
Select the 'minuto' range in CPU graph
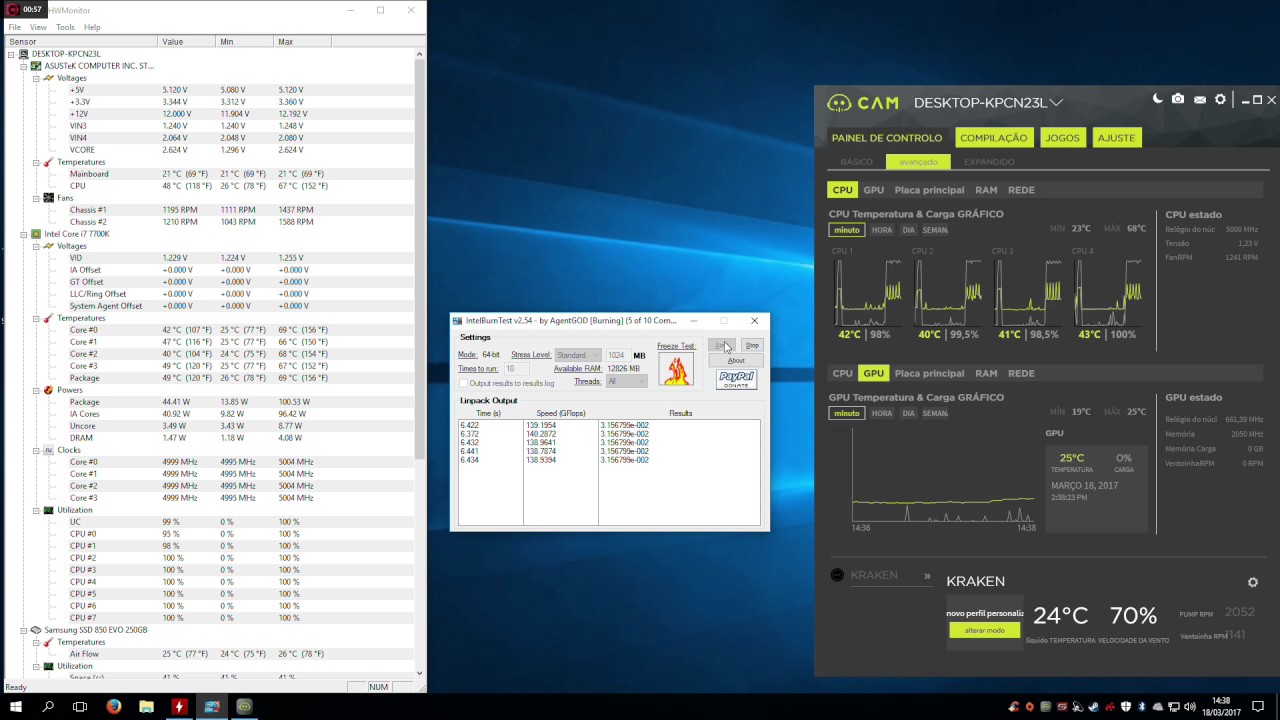[846, 230]
